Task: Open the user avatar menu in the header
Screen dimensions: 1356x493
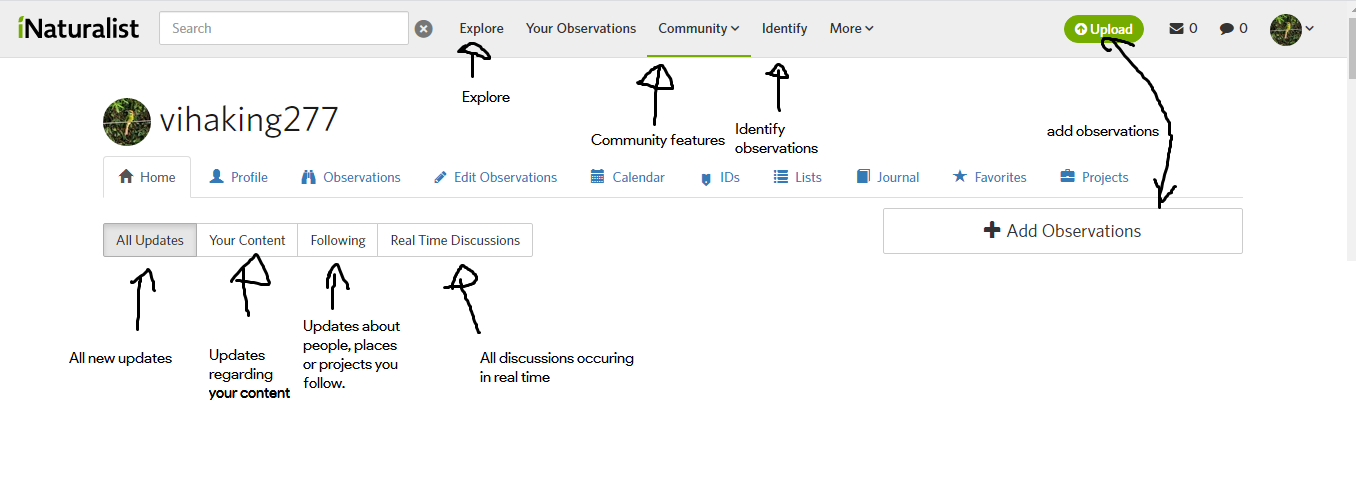Action: tap(1291, 29)
